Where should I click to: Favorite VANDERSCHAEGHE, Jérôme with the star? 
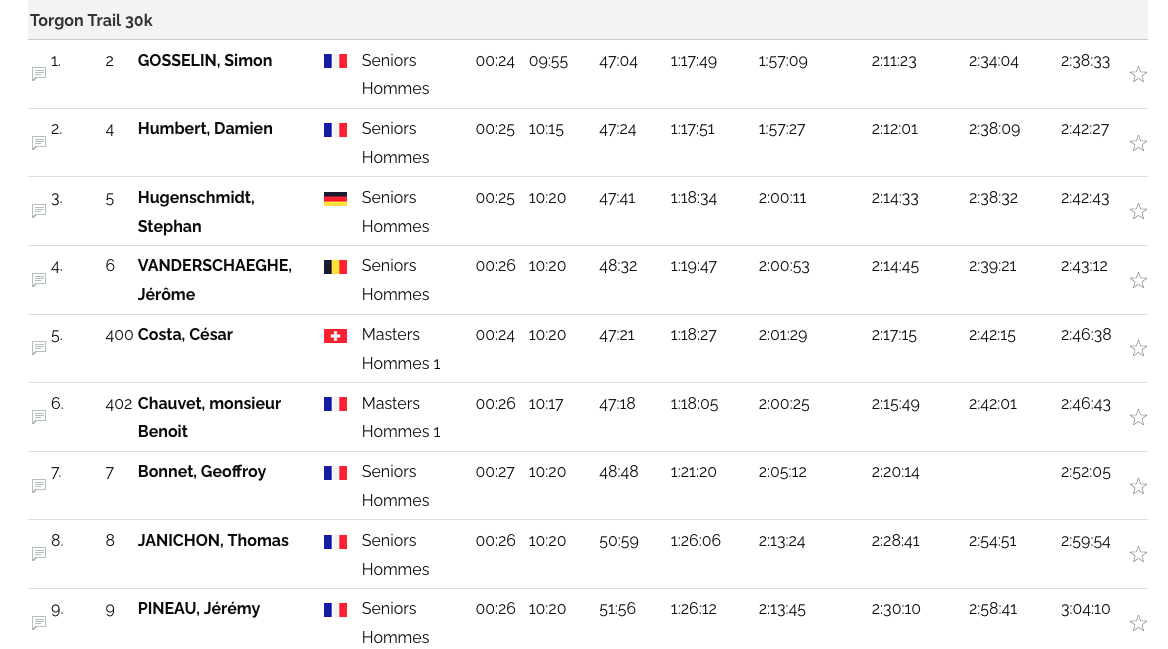point(1138,280)
